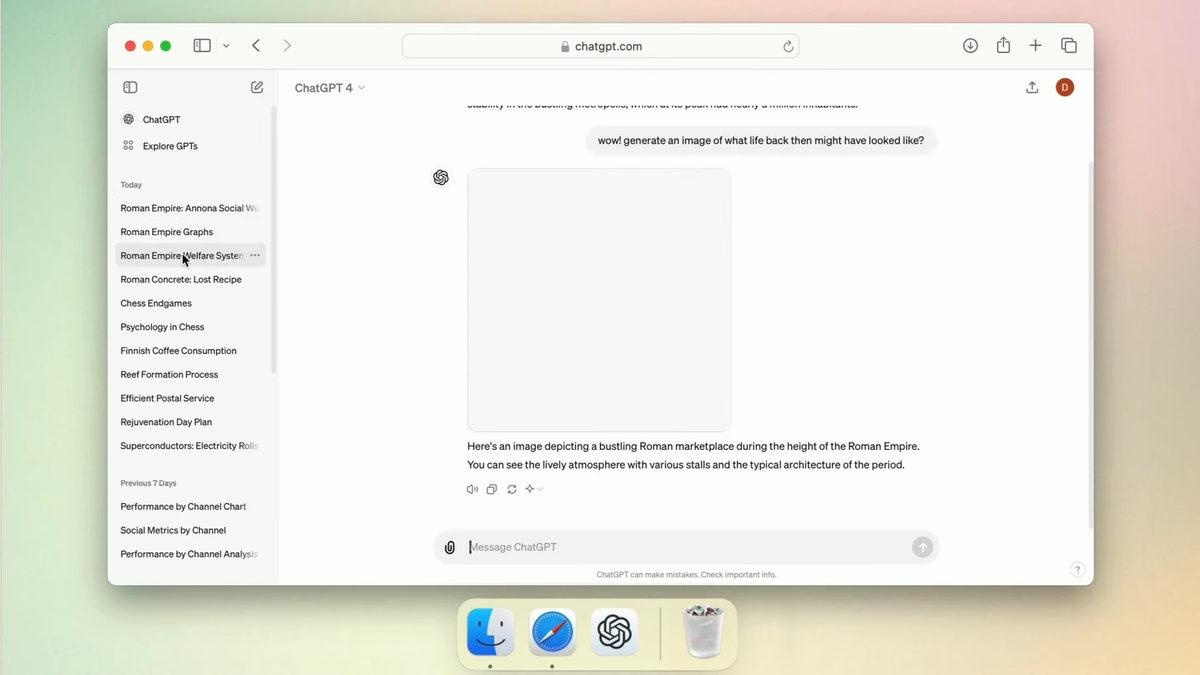The image size is (1200, 675).
Task: Click the attach file paperclip icon
Action: pos(450,547)
